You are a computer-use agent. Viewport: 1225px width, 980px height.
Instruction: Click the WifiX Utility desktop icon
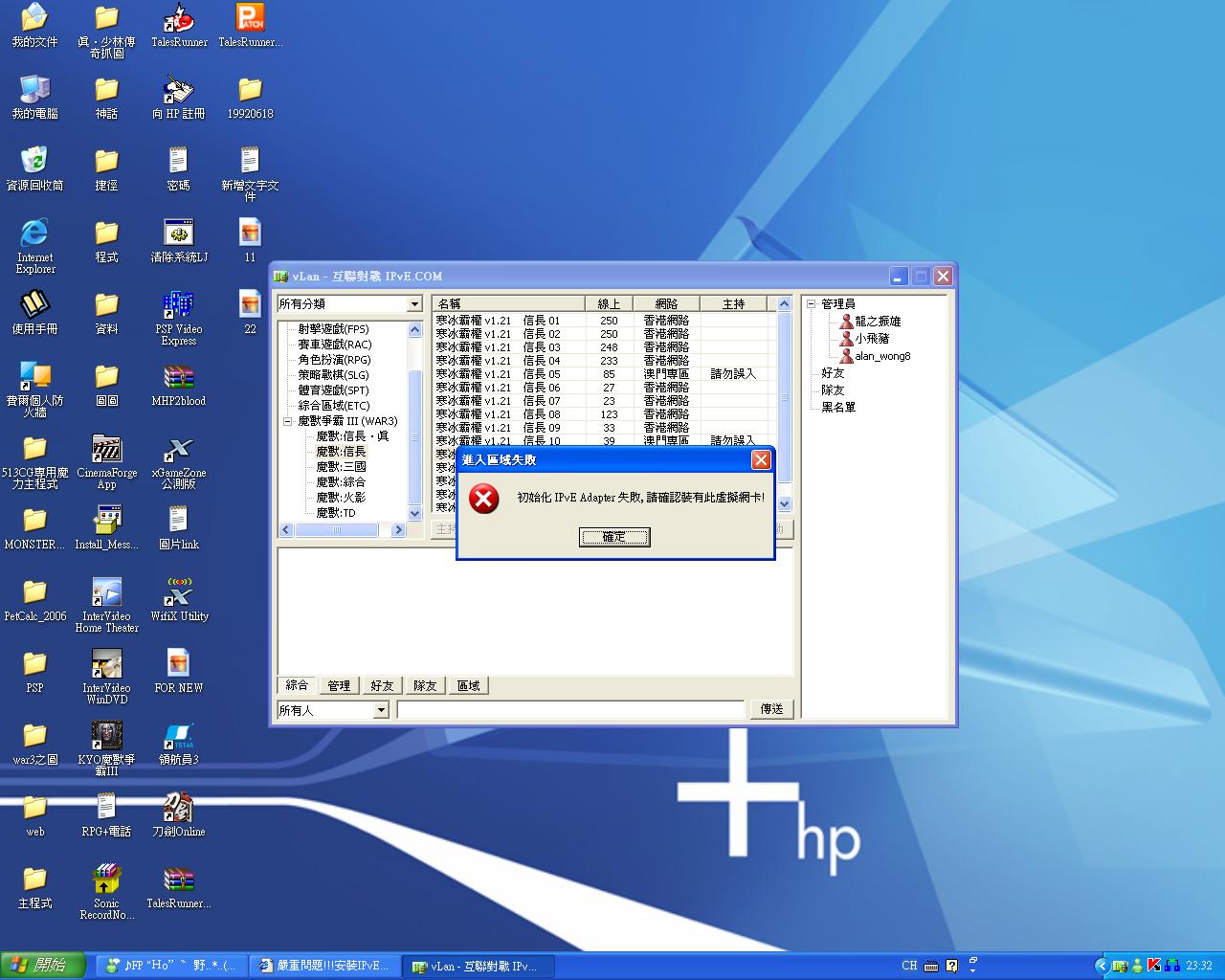pyautogui.click(x=178, y=592)
